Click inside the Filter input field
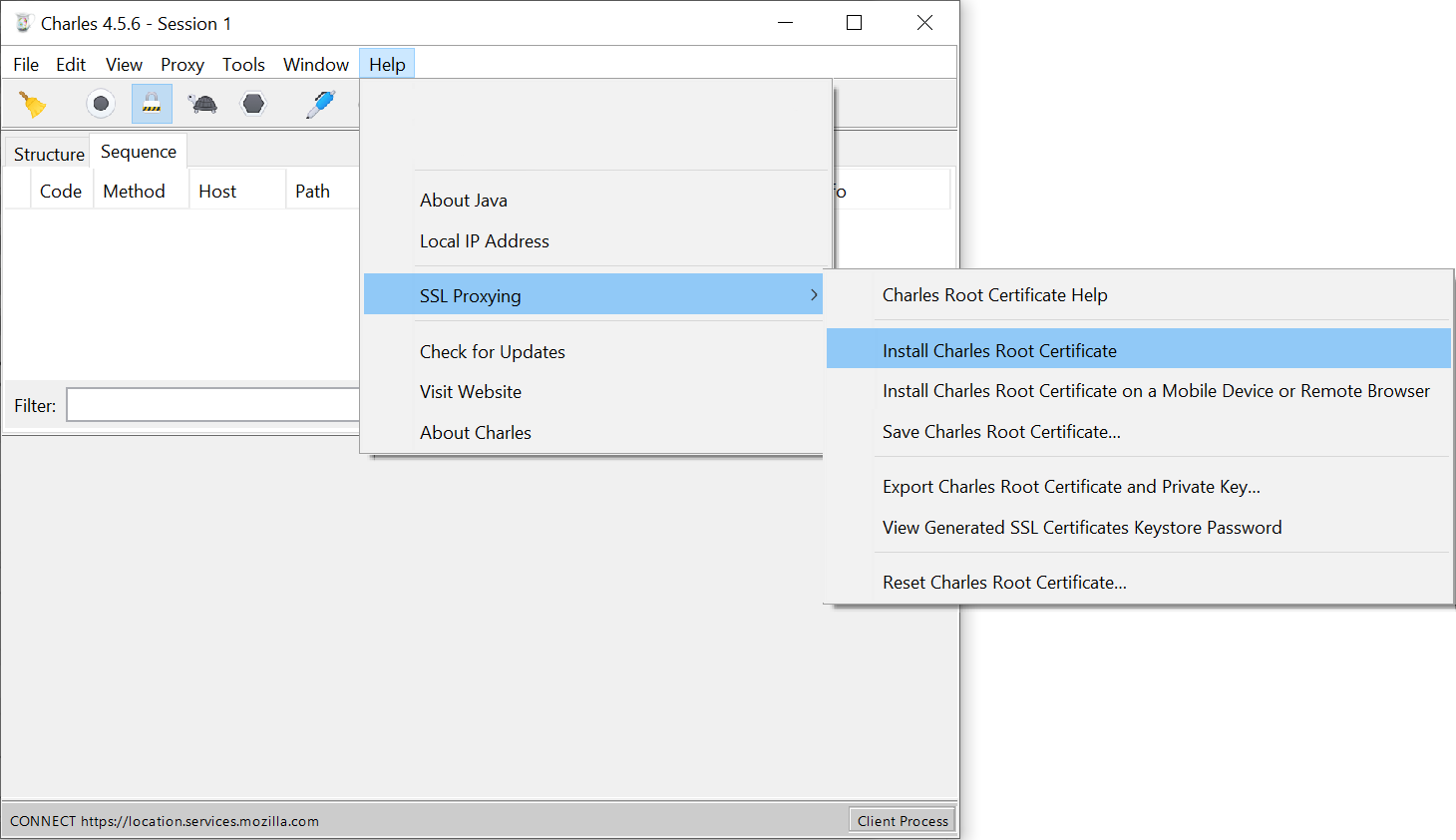This screenshot has height=840, width=1456. tap(212, 404)
